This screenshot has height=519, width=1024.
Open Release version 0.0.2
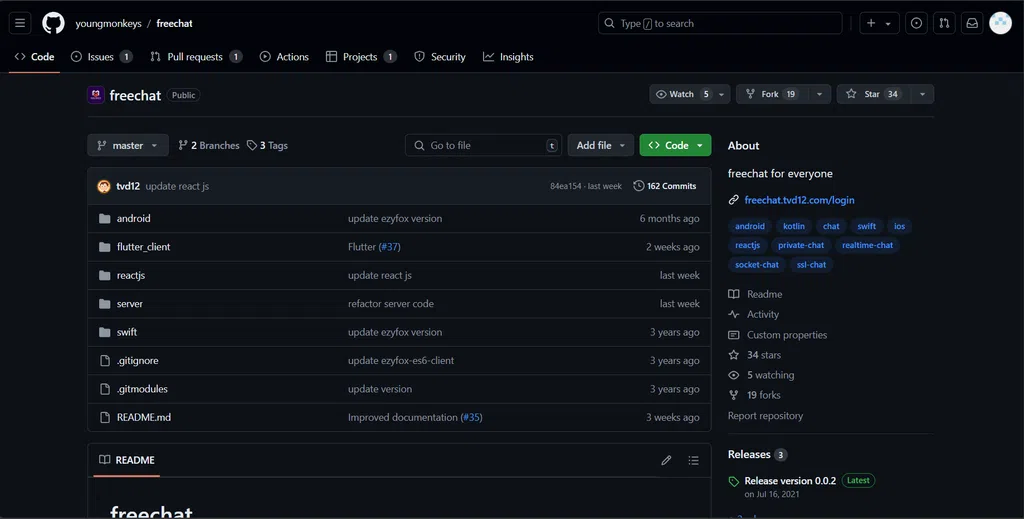(x=790, y=481)
